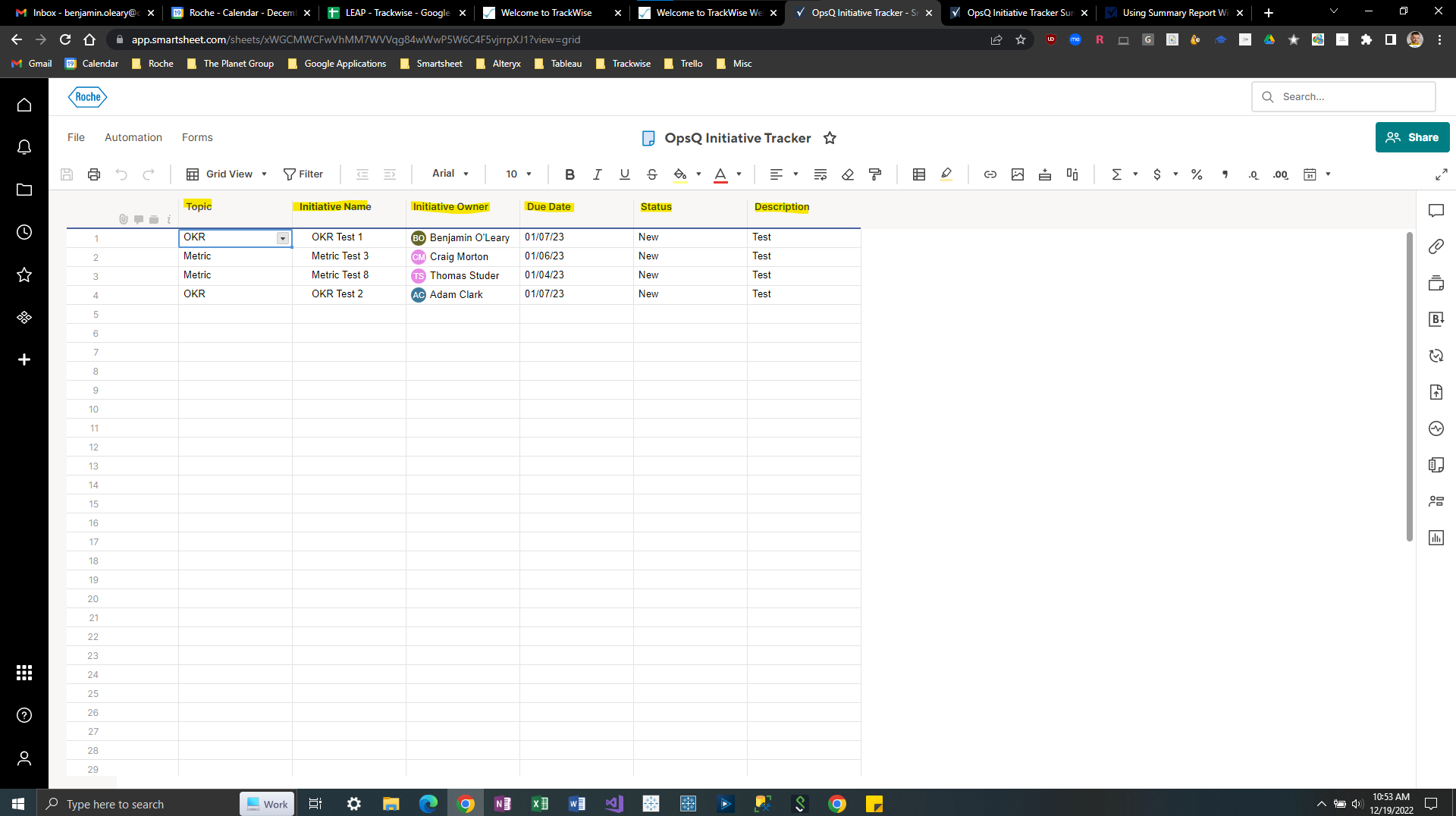
Task: Click the red text color A
Action: click(x=720, y=174)
